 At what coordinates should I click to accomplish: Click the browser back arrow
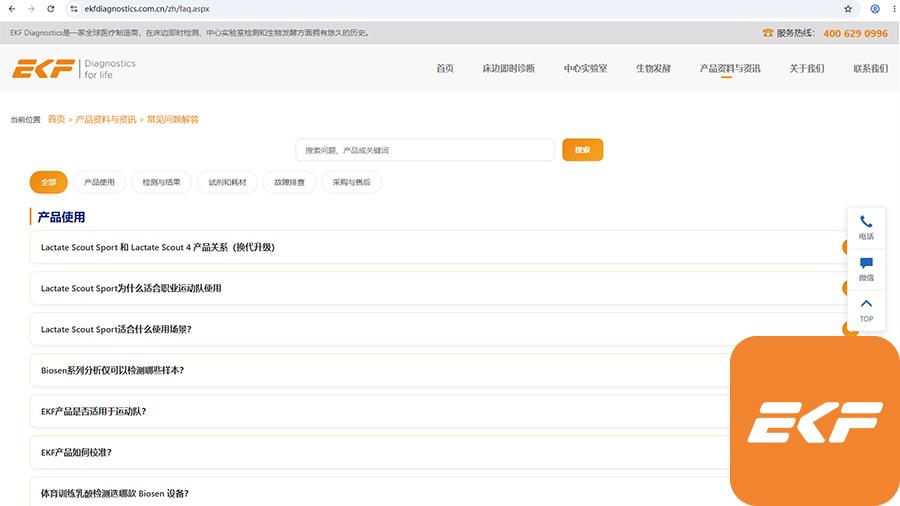pos(12,9)
